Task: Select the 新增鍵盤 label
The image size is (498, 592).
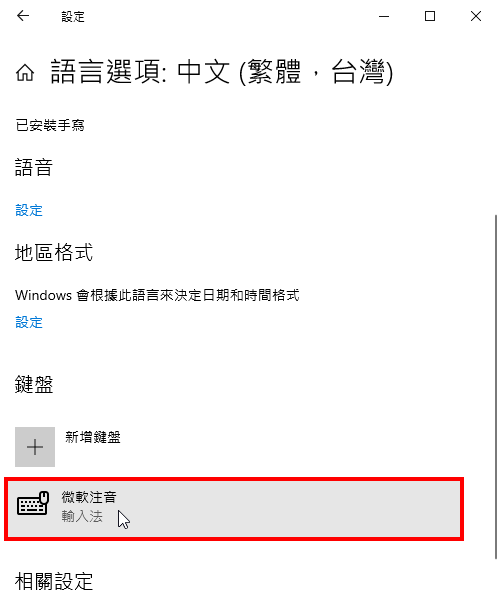Action: (x=93, y=437)
